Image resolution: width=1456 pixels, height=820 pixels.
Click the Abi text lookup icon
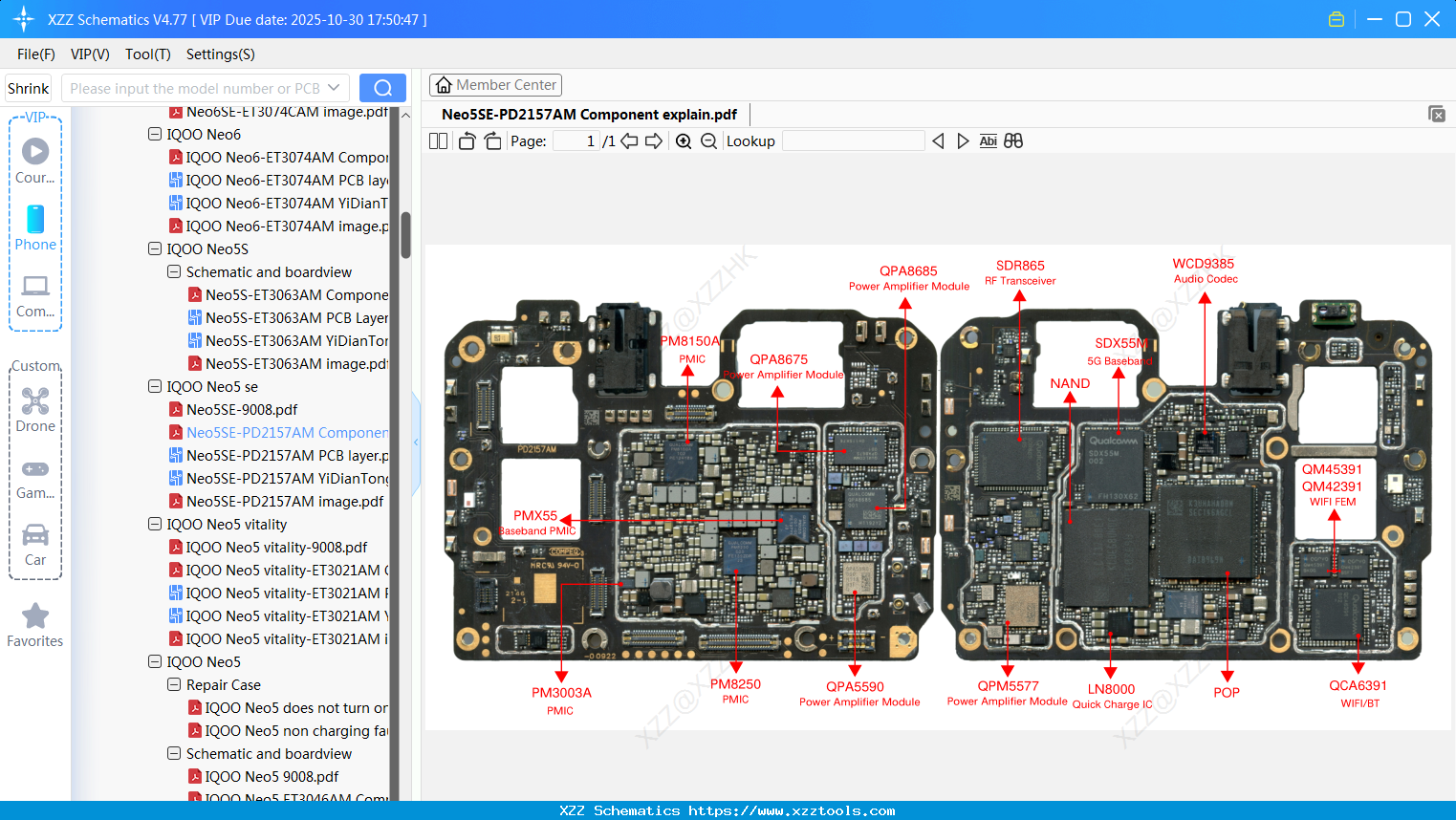pyautogui.click(x=988, y=140)
